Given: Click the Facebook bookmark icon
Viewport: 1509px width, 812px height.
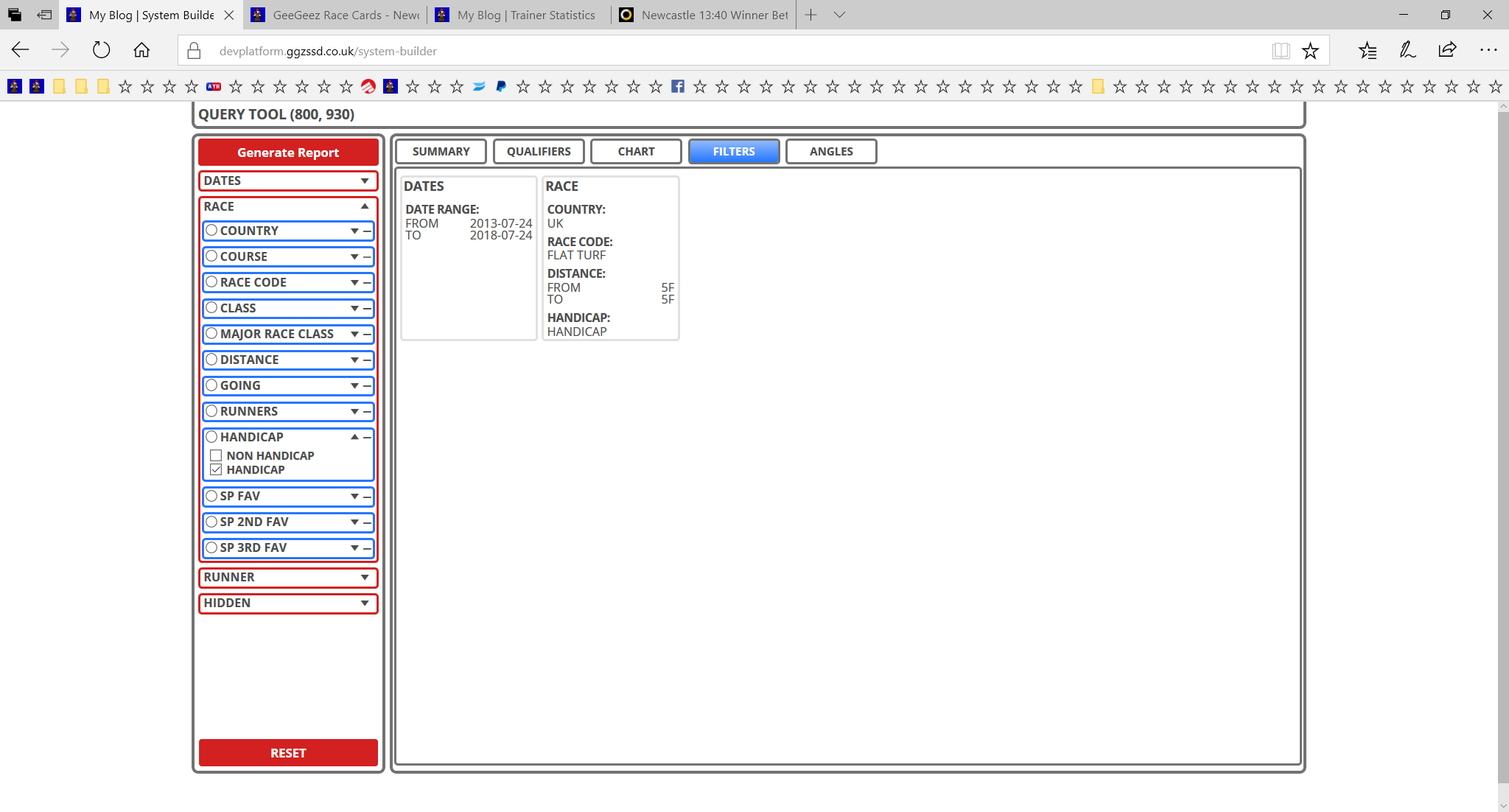Looking at the screenshot, I should [678, 87].
